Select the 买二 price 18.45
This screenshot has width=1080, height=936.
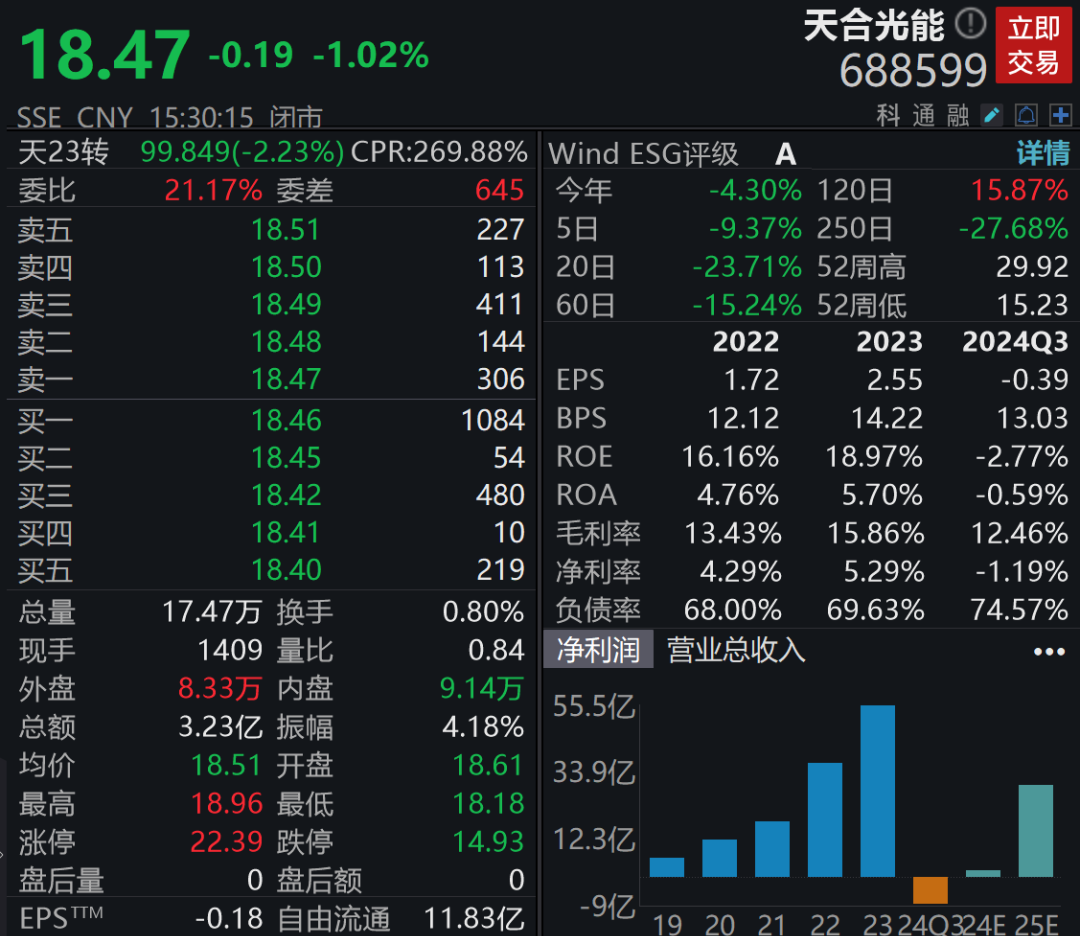point(286,457)
